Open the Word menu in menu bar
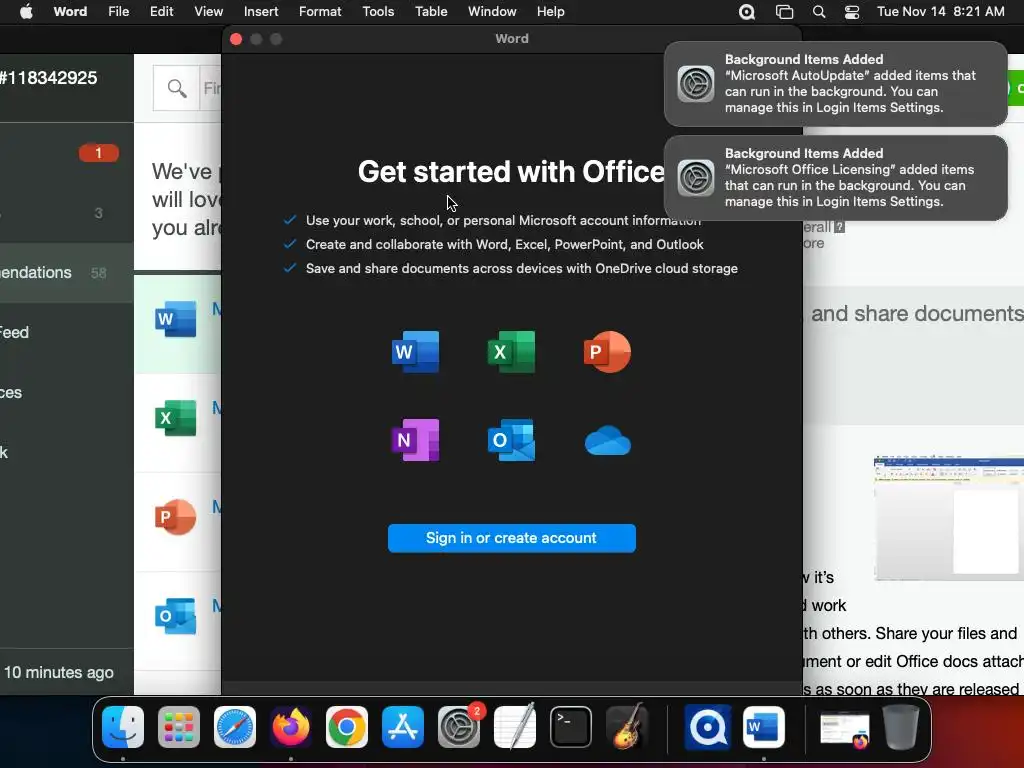 click(x=70, y=12)
